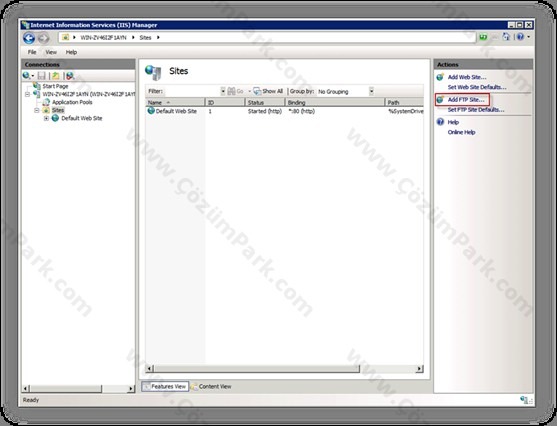Click the Save icon in the Connections toolbar
This screenshot has height=426, width=557.
click(42, 76)
